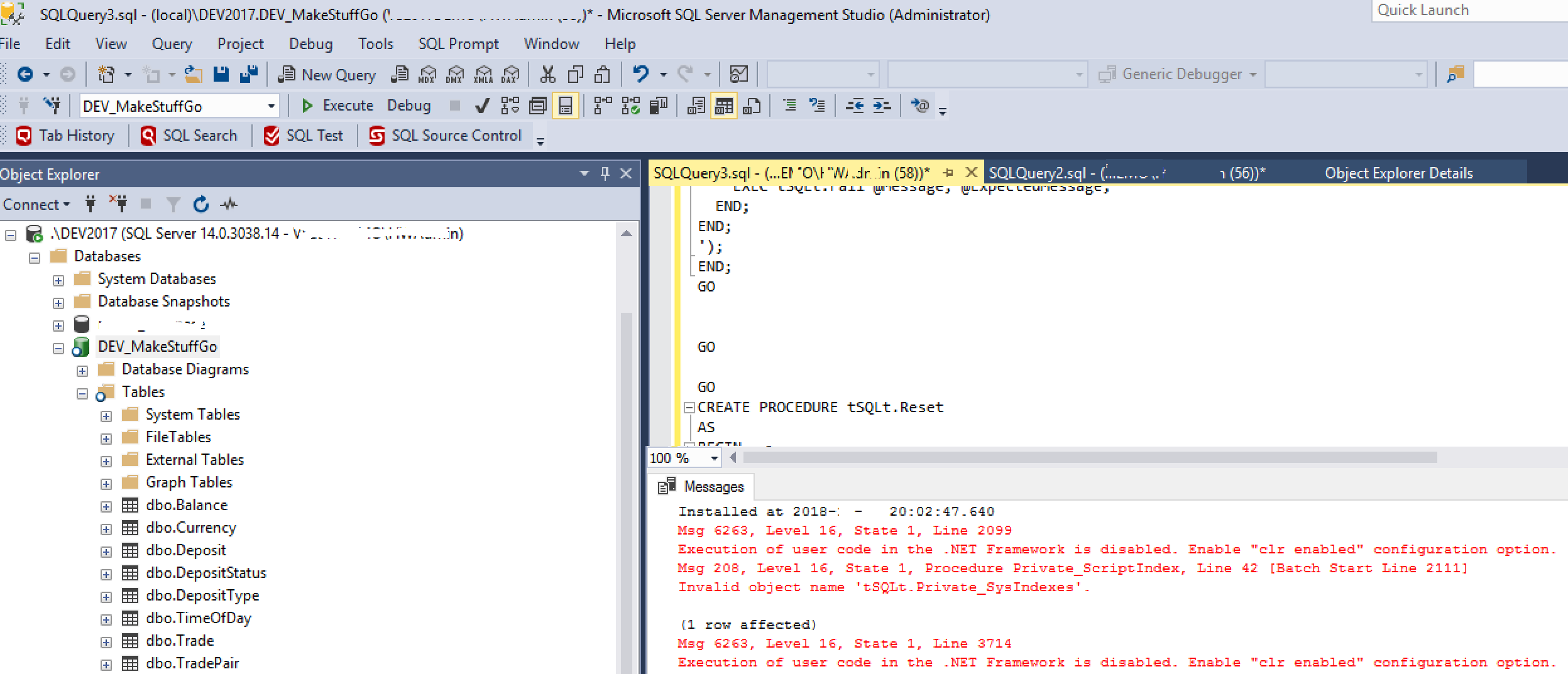Open SQL Search from the toolbar
The width and height of the screenshot is (1568, 674).
(190, 136)
